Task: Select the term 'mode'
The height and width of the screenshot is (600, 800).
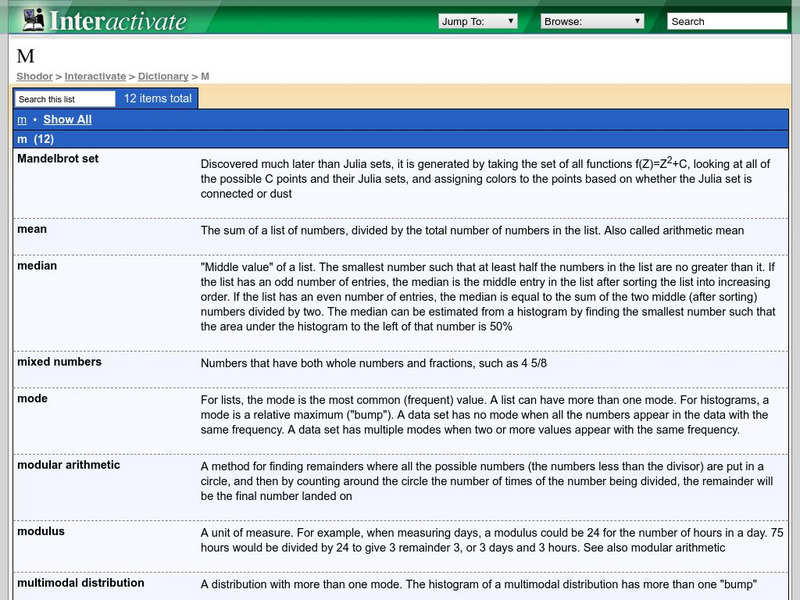Action: point(32,398)
